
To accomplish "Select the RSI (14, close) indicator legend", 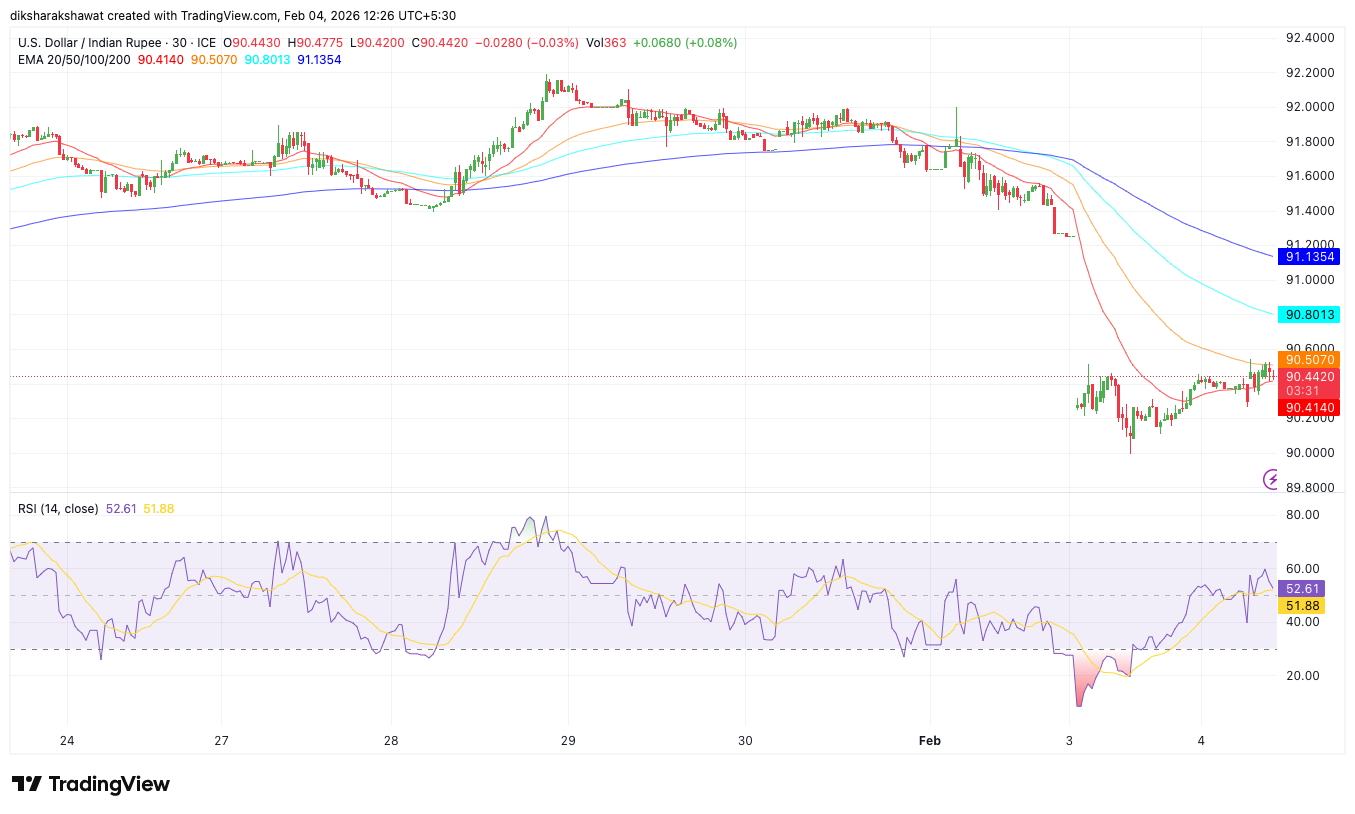I will [58, 509].
